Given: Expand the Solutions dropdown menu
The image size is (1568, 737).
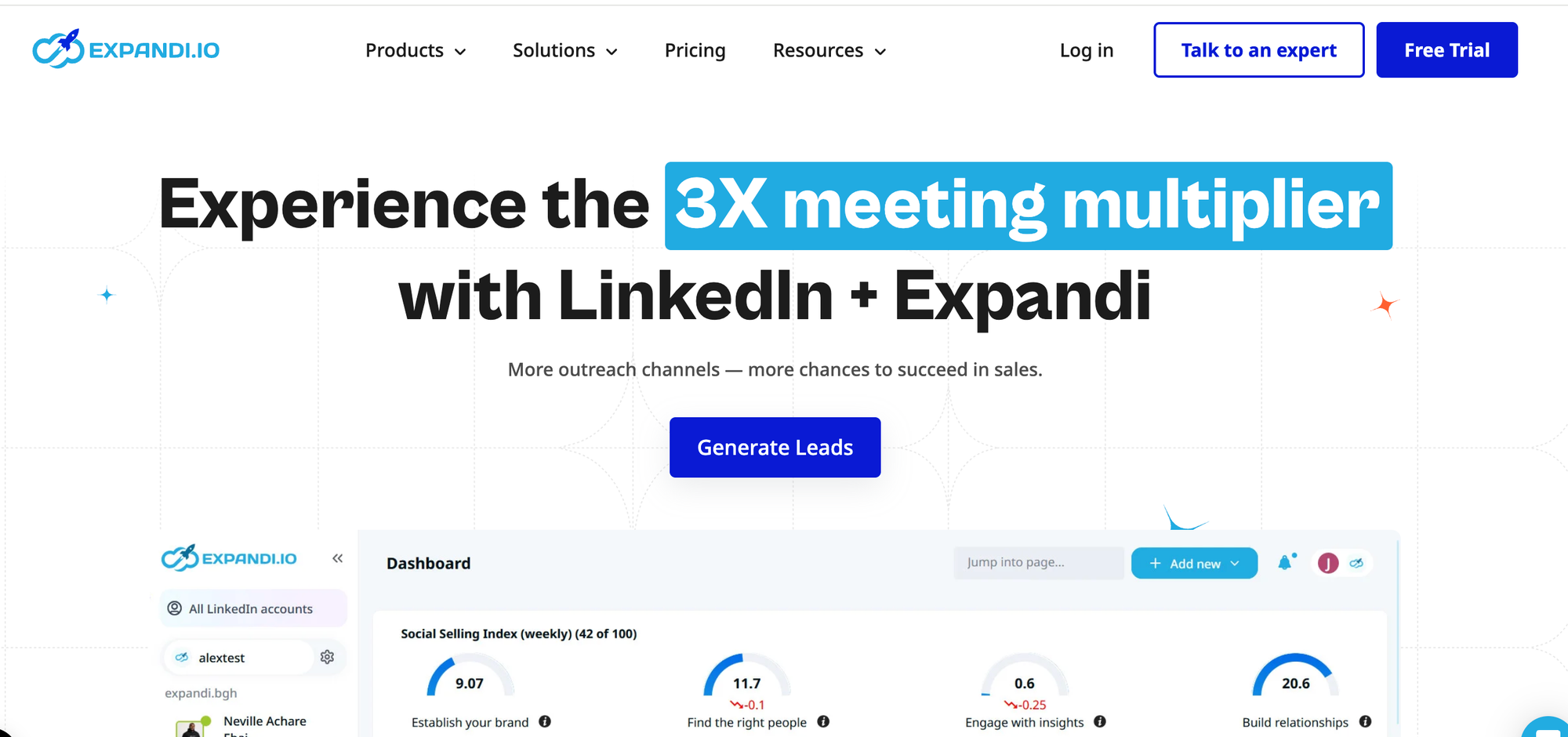Looking at the screenshot, I should pos(564,50).
